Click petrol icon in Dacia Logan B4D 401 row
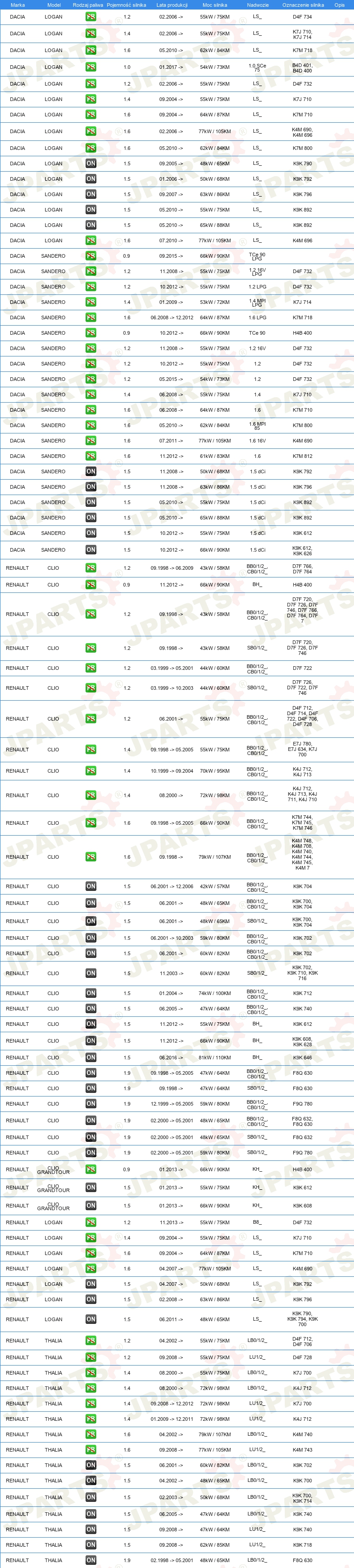 tap(91, 67)
